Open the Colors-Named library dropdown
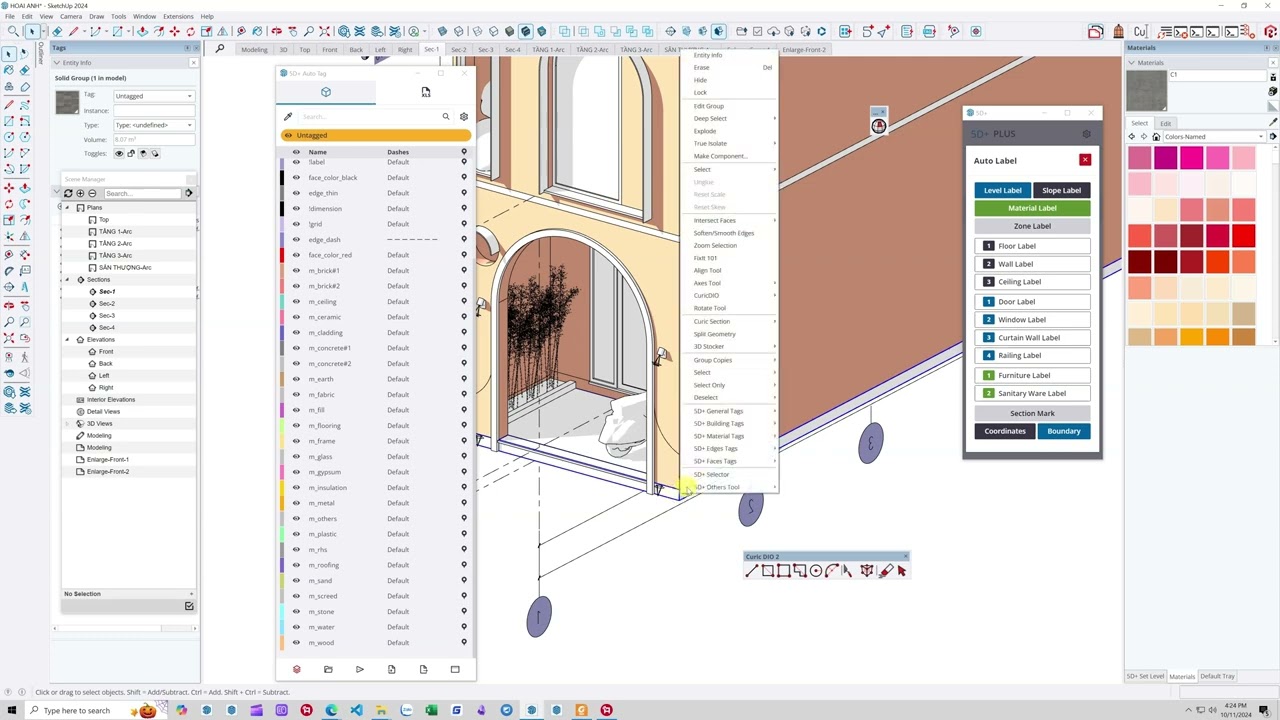1280x720 pixels. (x=1214, y=137)
